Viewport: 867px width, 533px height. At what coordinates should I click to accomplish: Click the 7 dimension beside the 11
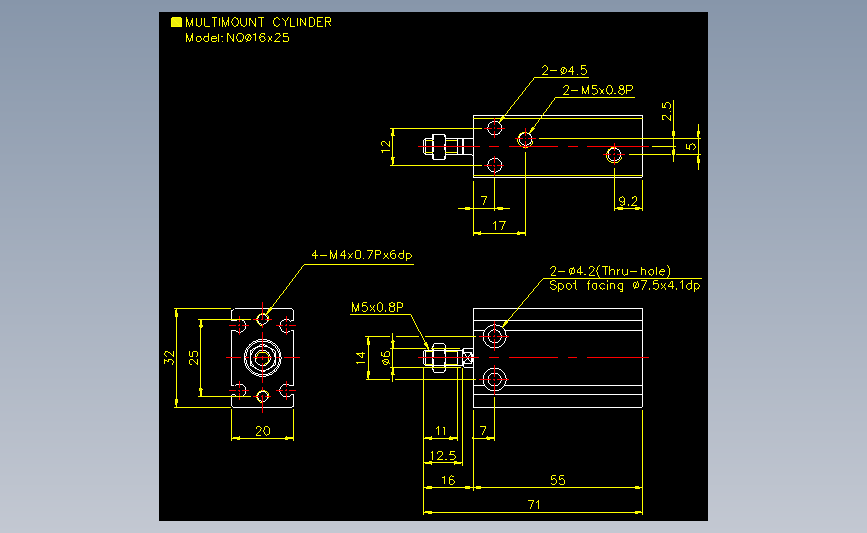(x=483, y=431)
